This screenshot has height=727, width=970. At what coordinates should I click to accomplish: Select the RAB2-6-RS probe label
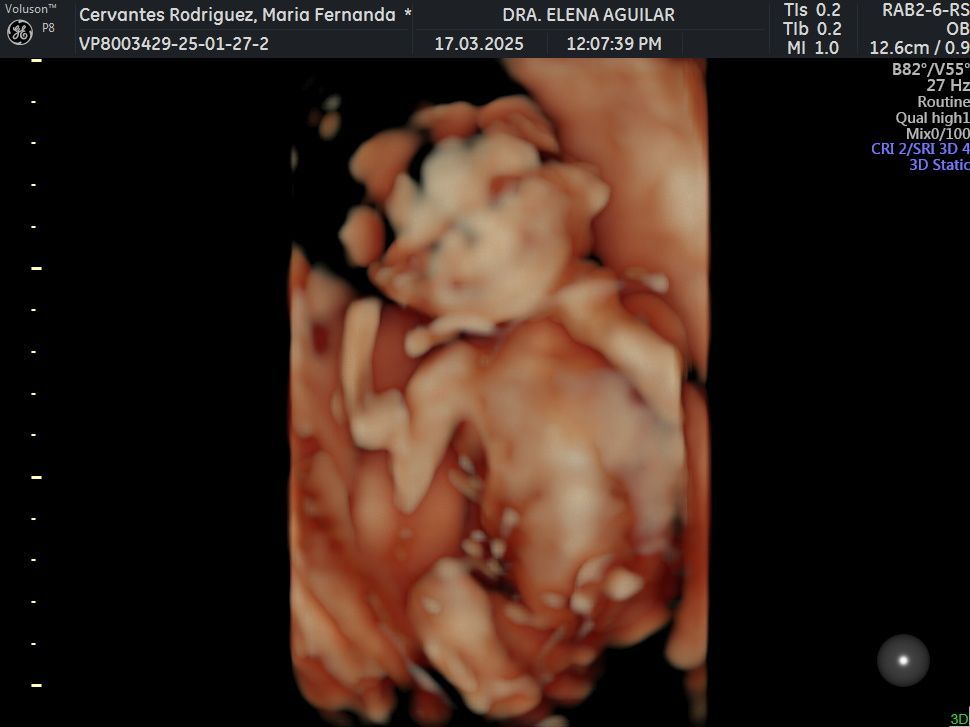tap(925, 10)
